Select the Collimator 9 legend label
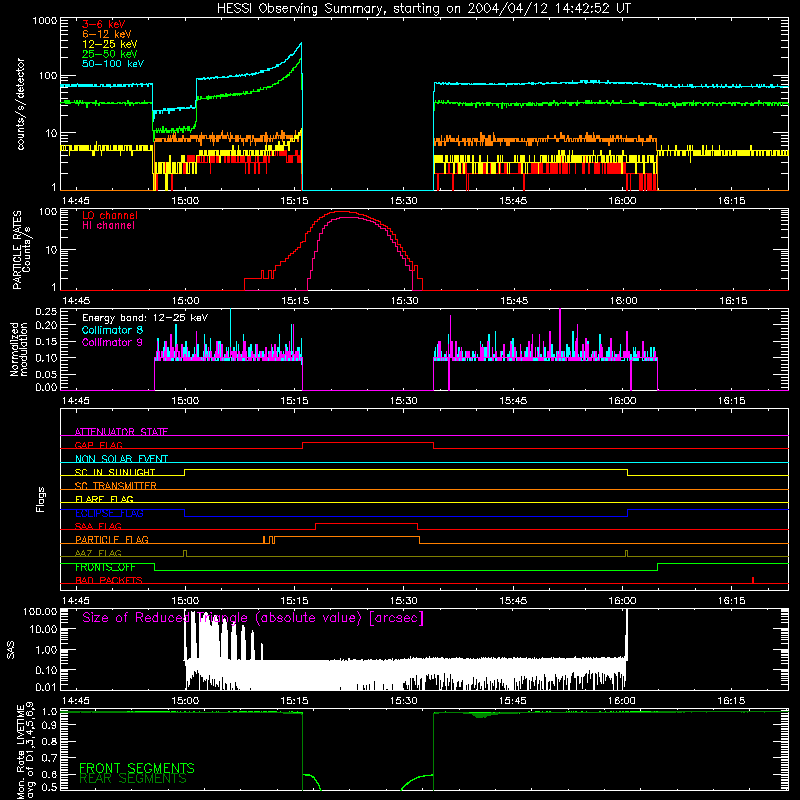Image resolution: width=800 pixels, height=800 pixels. coord(112,342)
